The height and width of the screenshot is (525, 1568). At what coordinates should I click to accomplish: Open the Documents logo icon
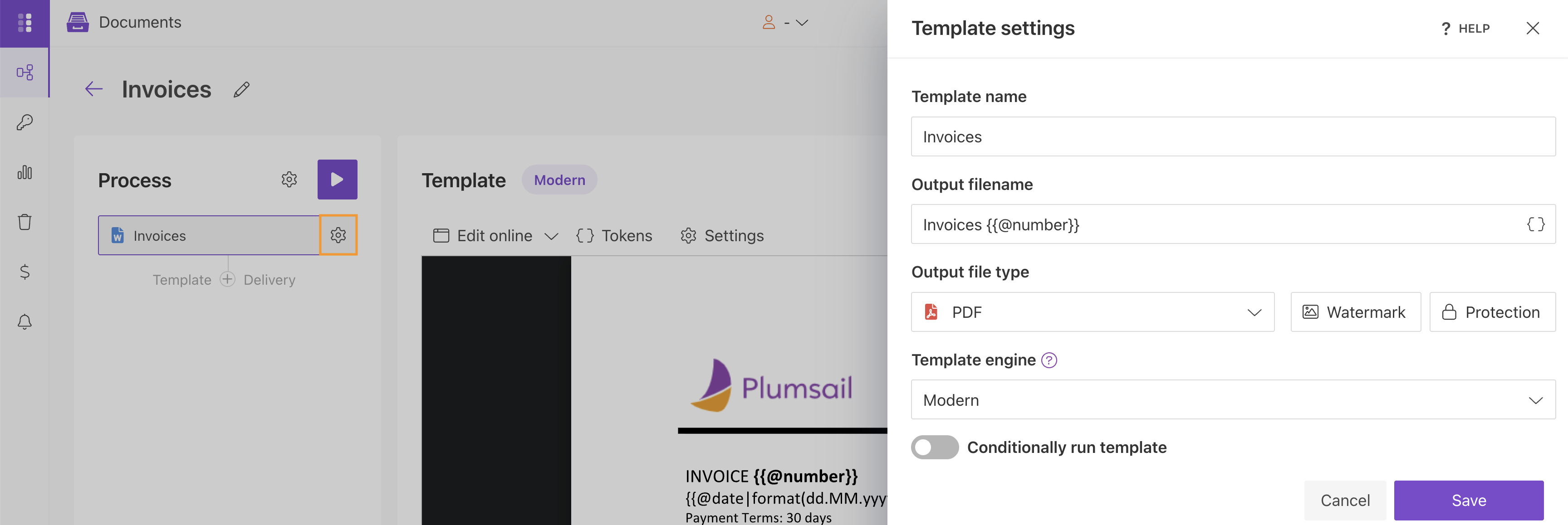click(x=77, y=22)
